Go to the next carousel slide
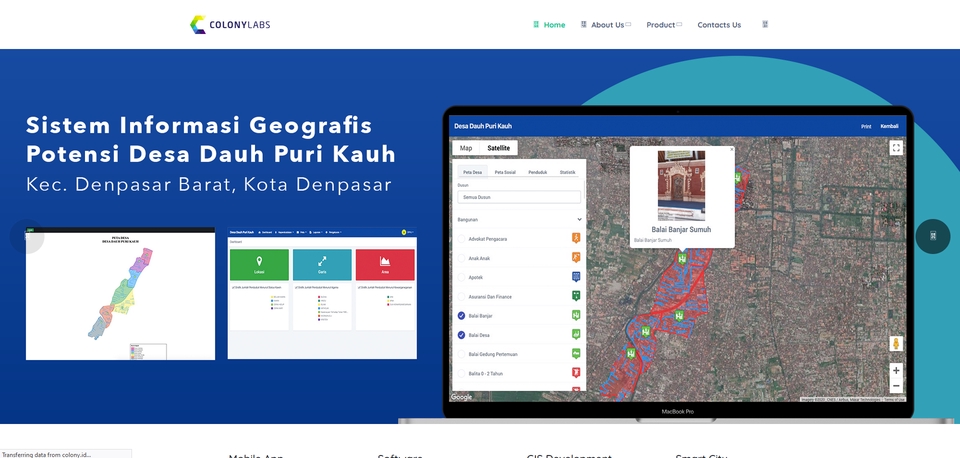The image size is (960, 458). click(932, 236)
